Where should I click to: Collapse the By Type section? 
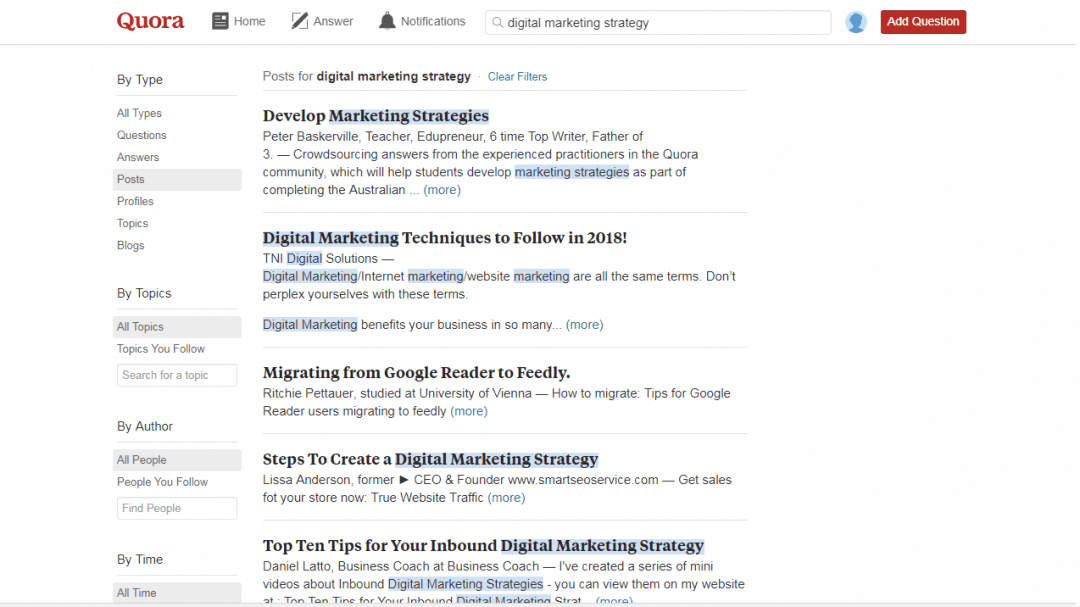(x=138, y=79)
